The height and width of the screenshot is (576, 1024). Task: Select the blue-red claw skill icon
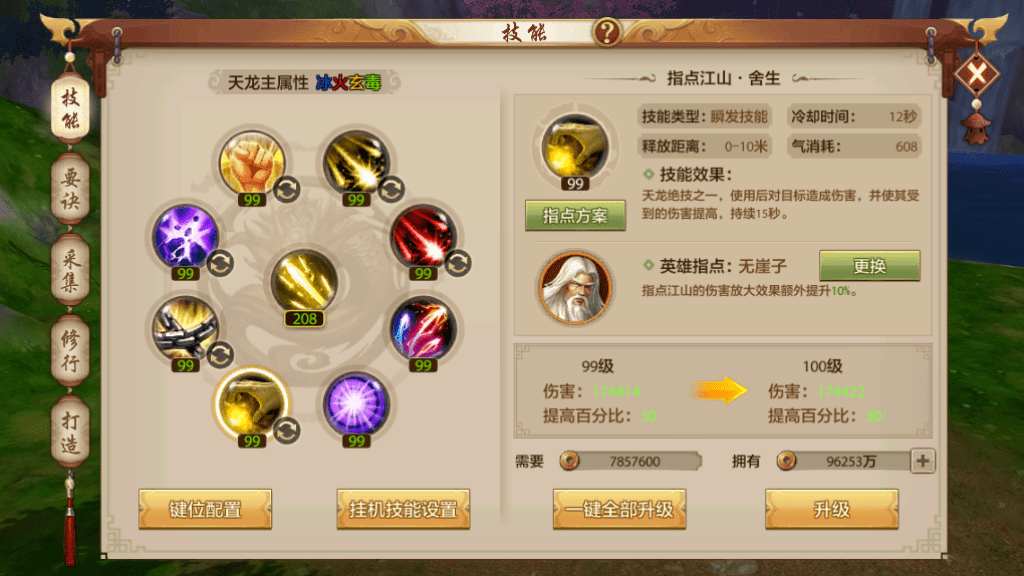point(423,328)
